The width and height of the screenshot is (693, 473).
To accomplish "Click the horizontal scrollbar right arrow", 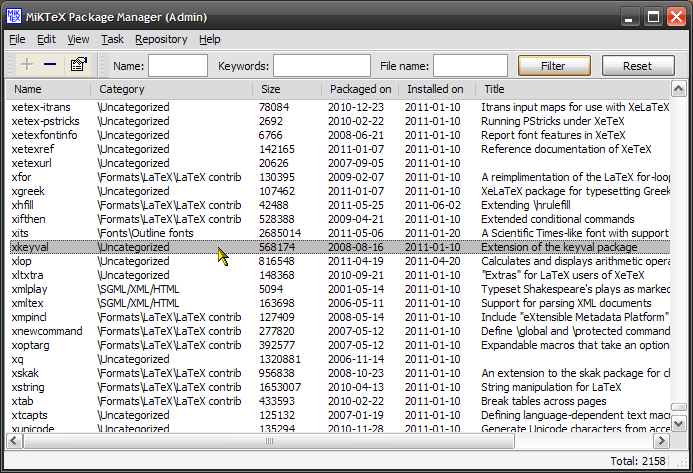I will point(662,441).
